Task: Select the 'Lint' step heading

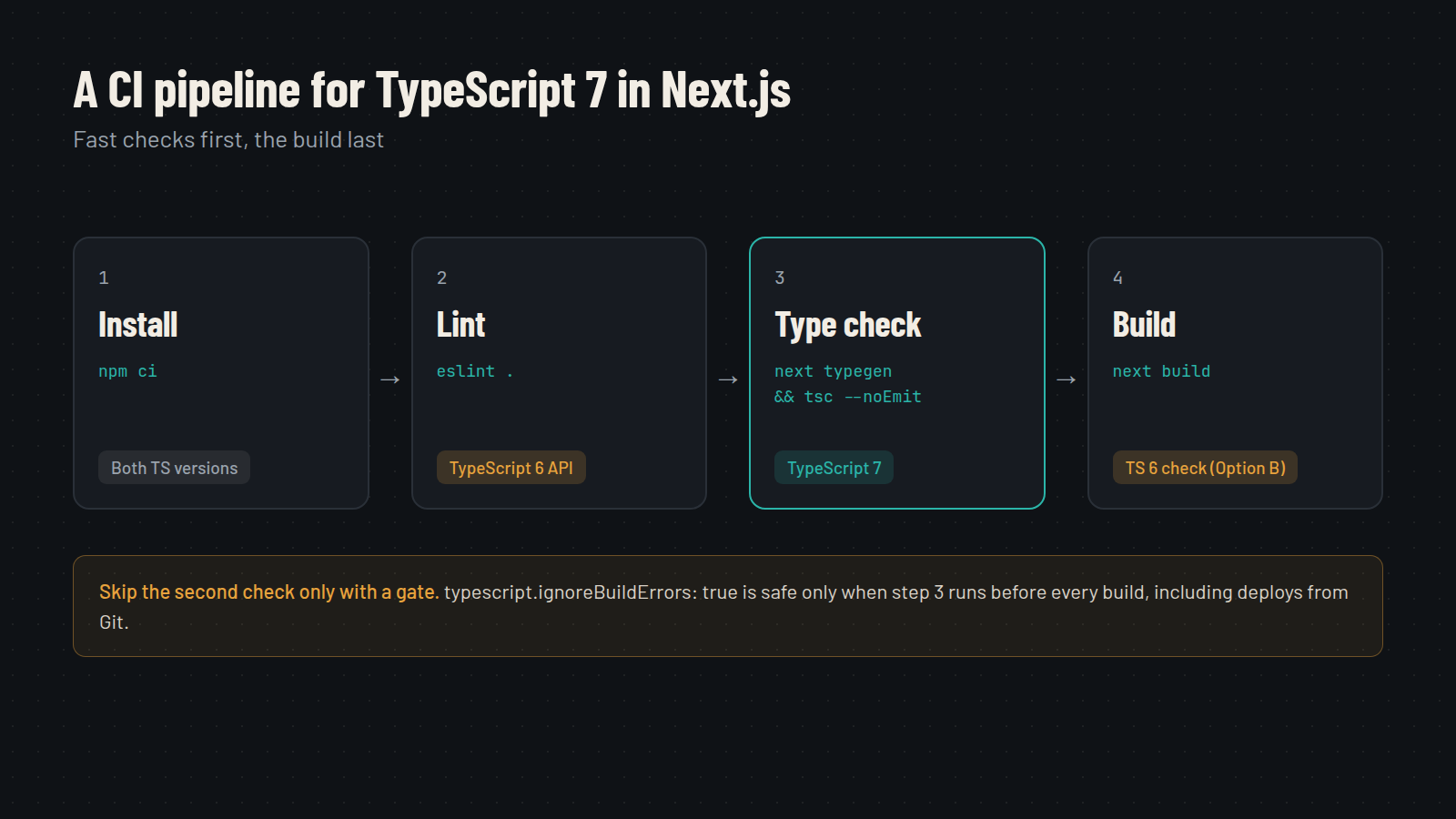Action: tap(460, 325)
